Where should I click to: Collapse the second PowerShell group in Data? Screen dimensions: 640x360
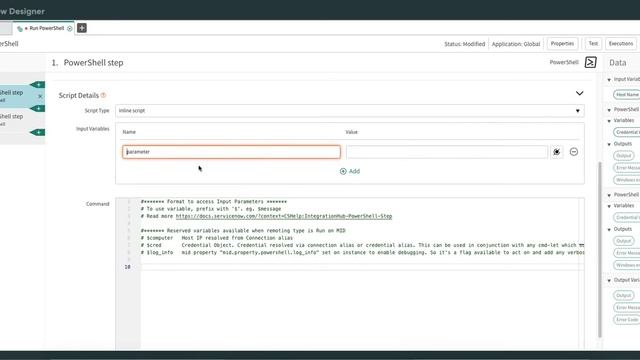pos(609,195)
